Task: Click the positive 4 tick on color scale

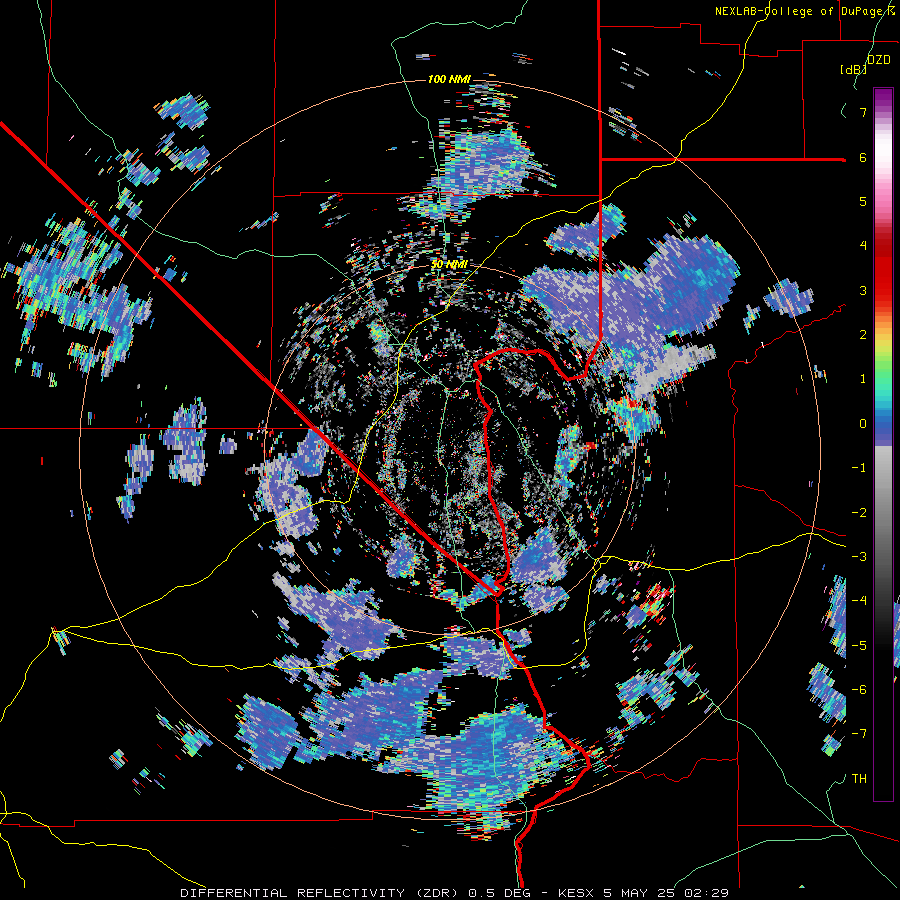Action: point(863,246)
